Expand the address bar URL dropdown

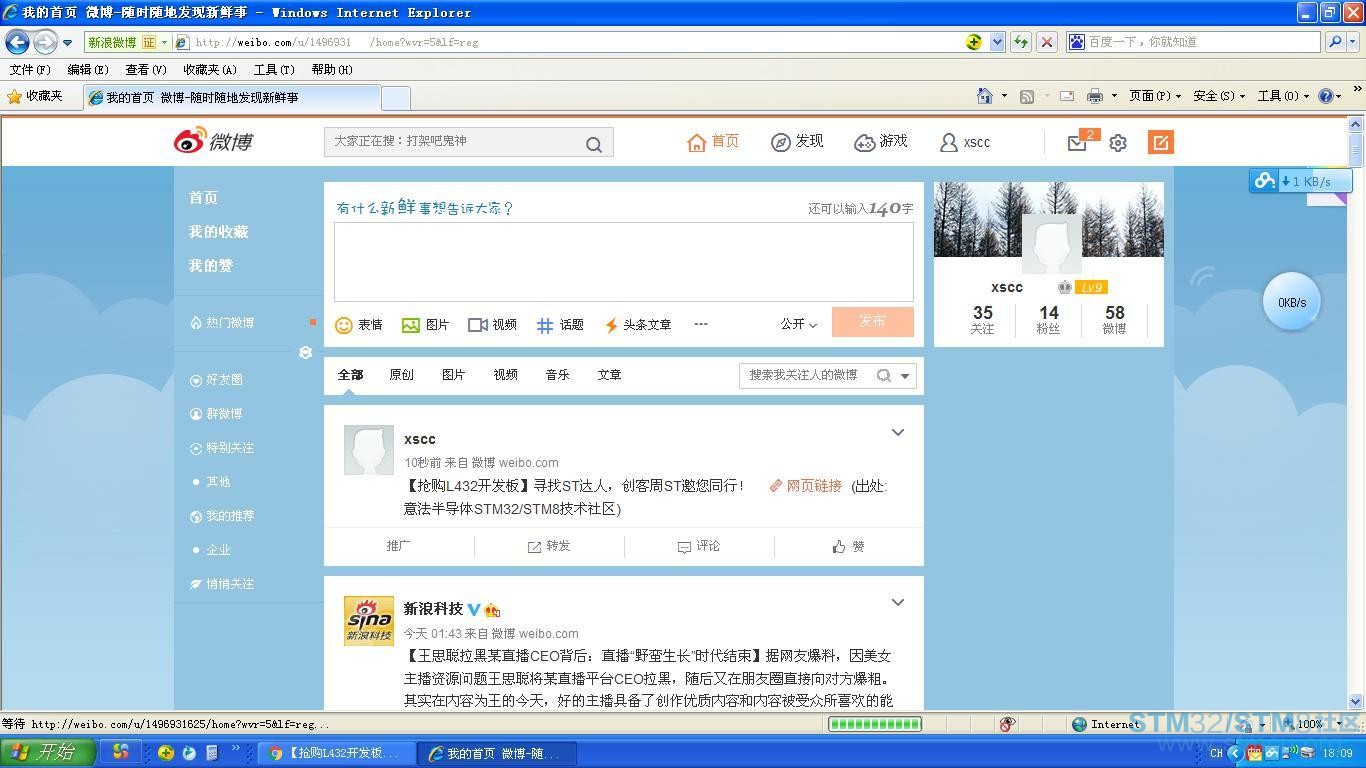click(997, 42)
